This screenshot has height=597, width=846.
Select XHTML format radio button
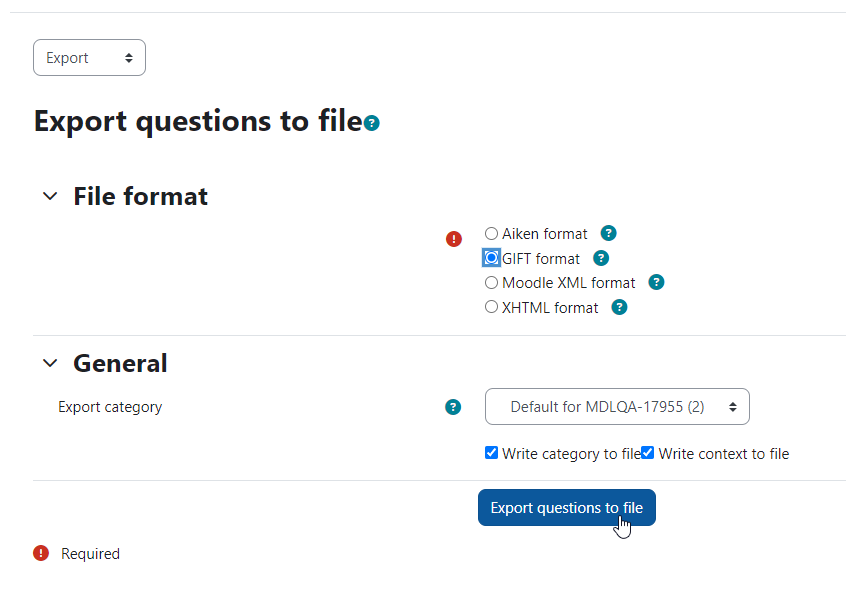491,307
